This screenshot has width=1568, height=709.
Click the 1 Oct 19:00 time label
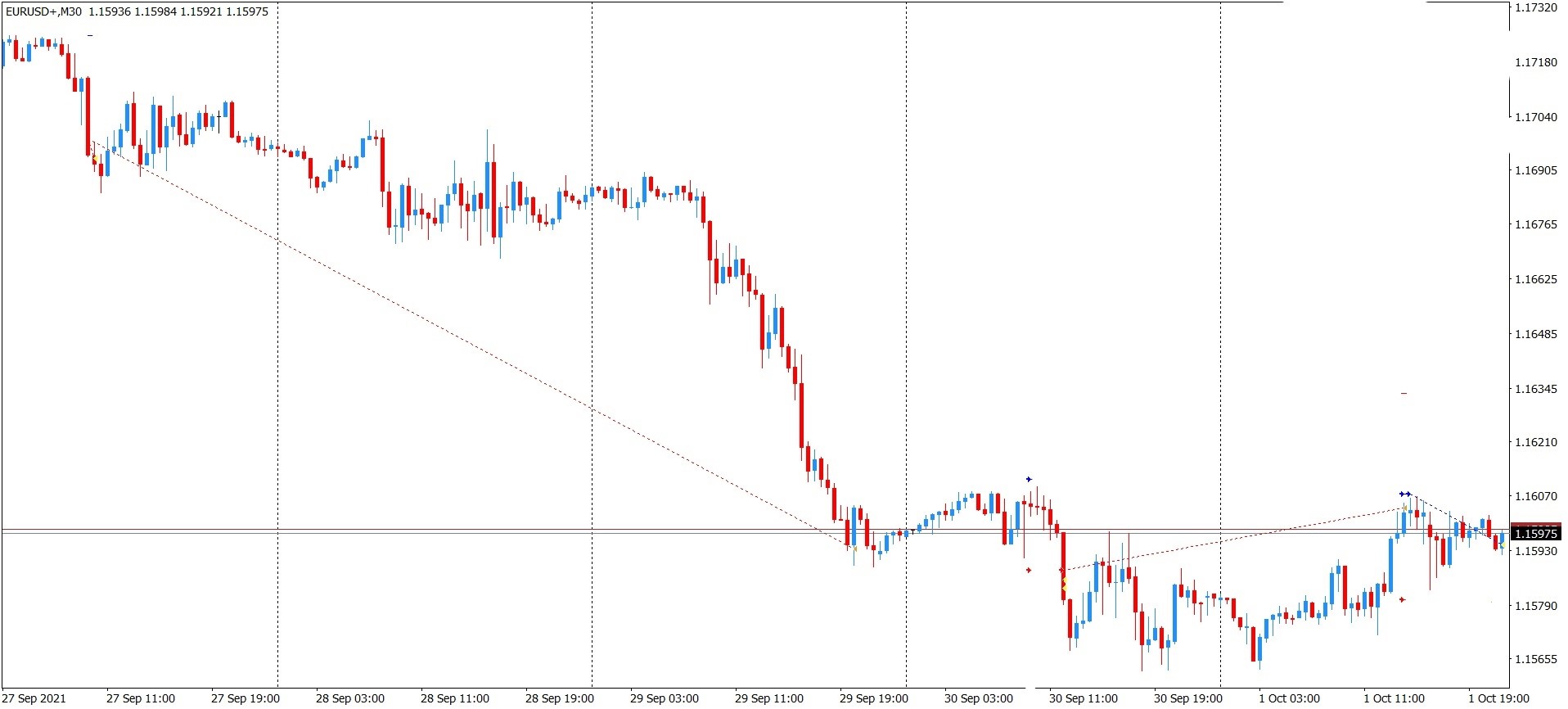[1498, 698]
